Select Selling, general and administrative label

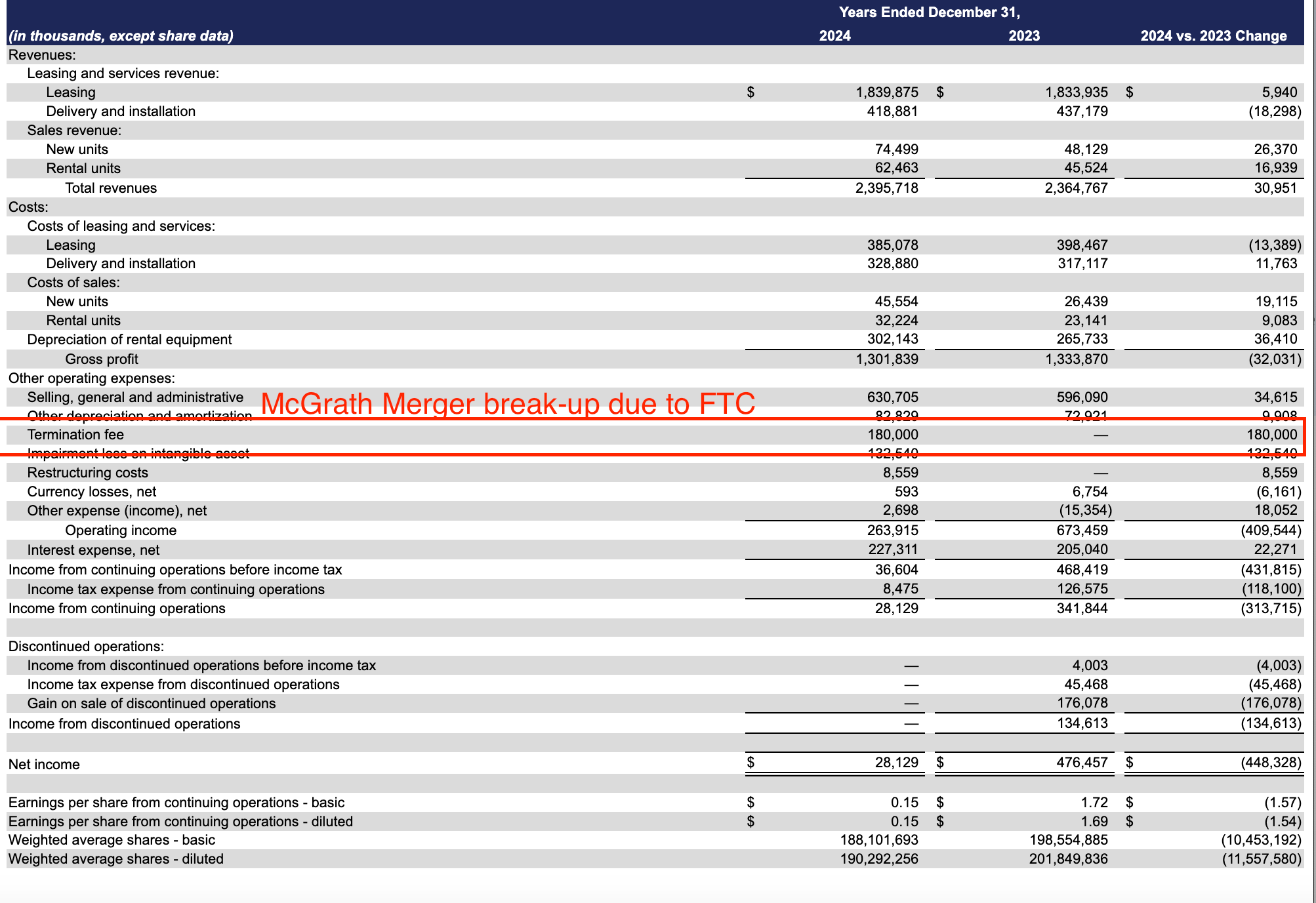(x=135, y=397)
